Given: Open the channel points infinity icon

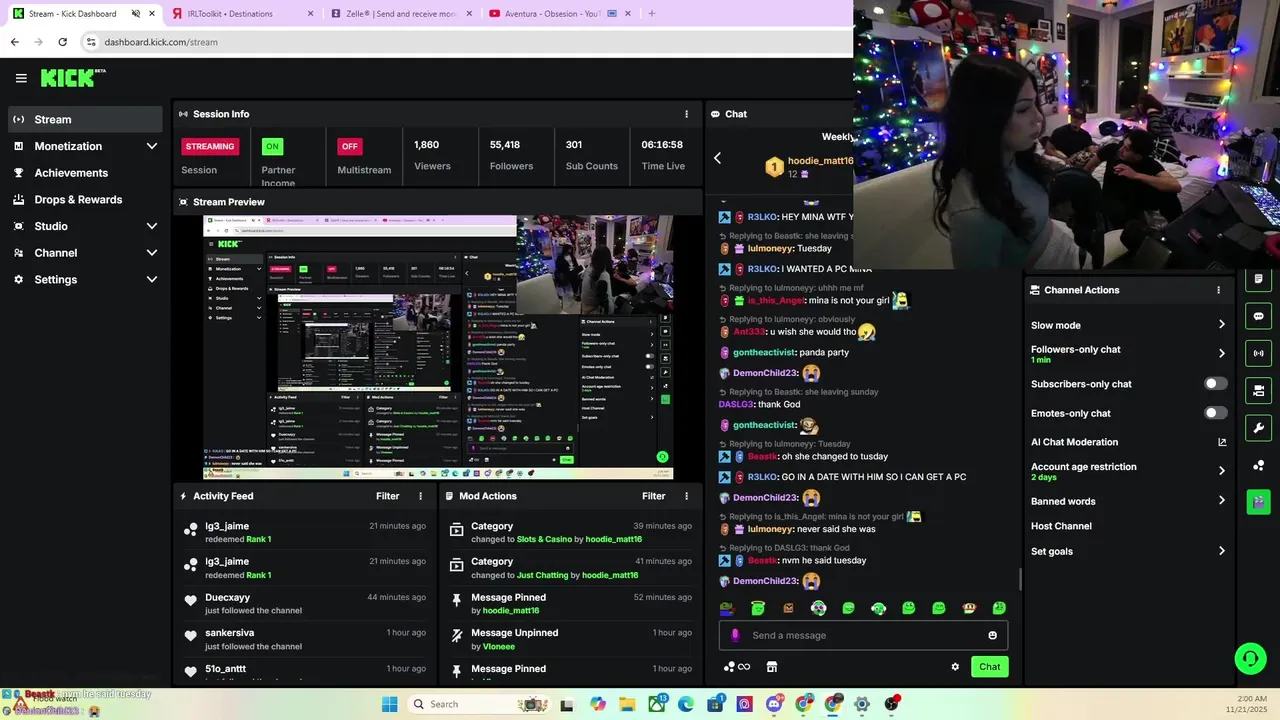Looking at the screenshot, I should pos(737,667).
